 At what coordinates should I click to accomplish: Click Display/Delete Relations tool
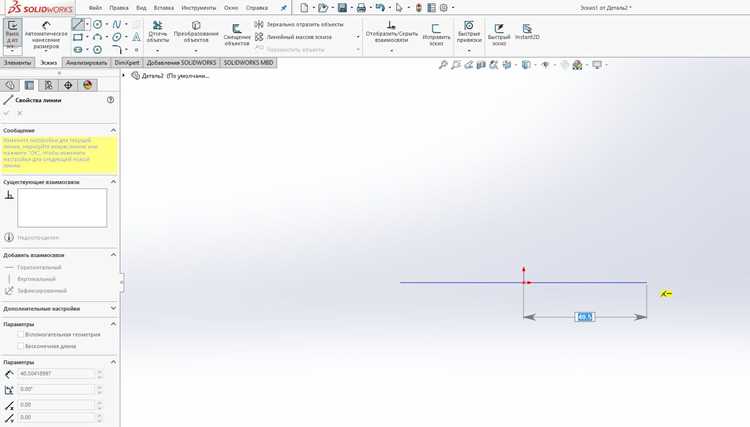click(x=392, y=32)
